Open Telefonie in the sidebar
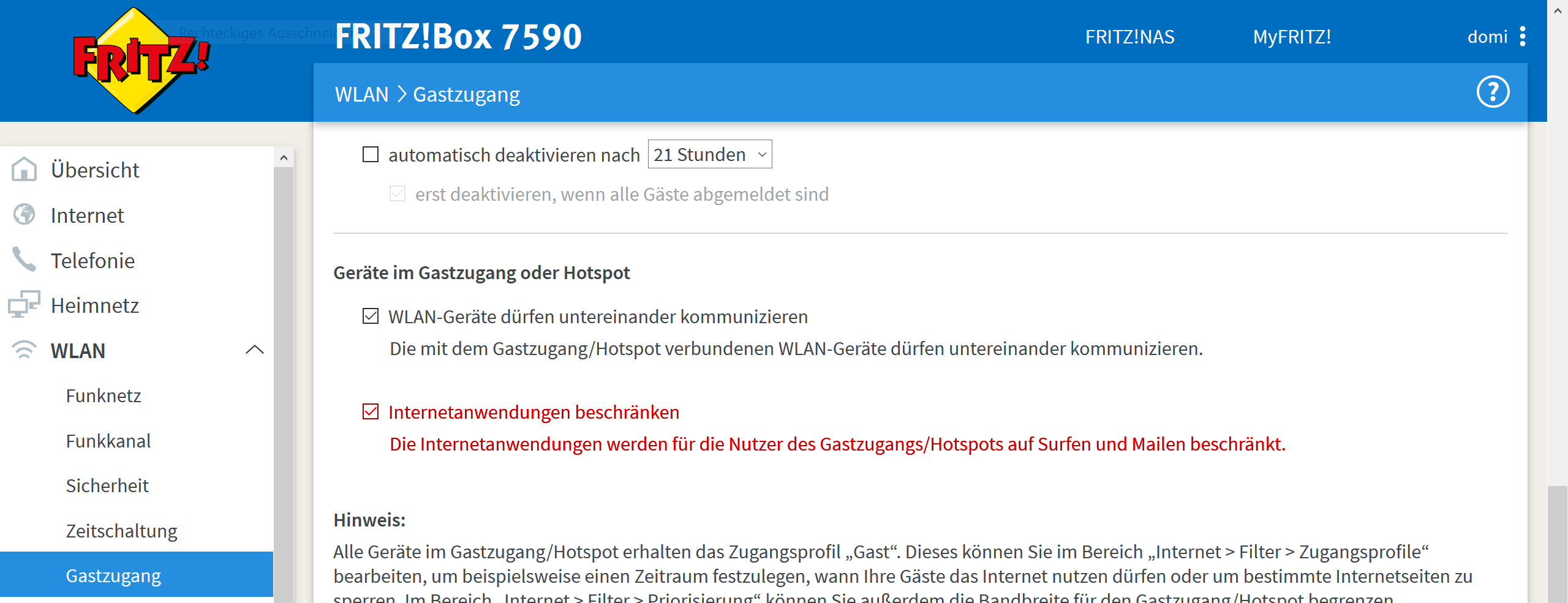The width and height of the screenshot is (1568, 603). 92,261
